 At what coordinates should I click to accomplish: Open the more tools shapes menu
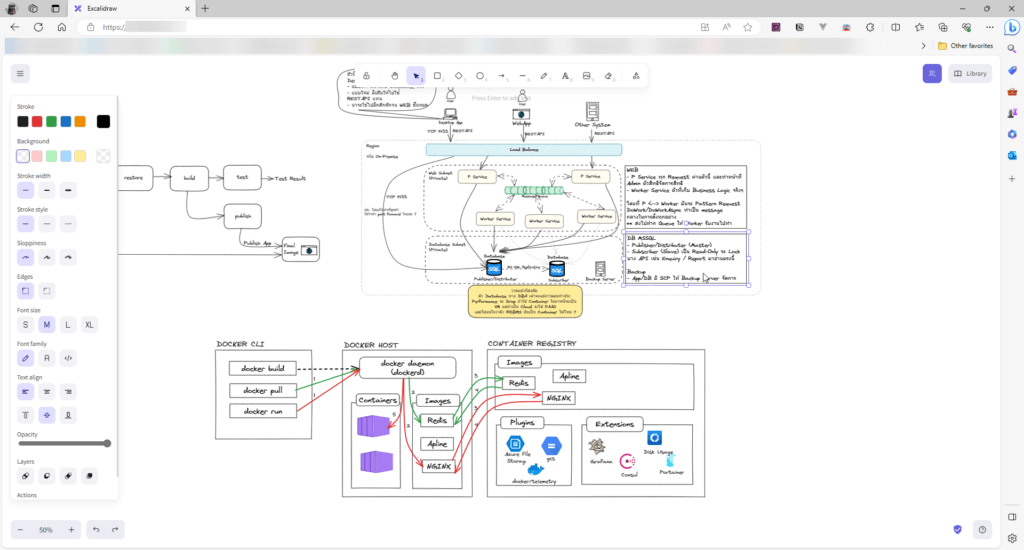click(x=635, y=76)
